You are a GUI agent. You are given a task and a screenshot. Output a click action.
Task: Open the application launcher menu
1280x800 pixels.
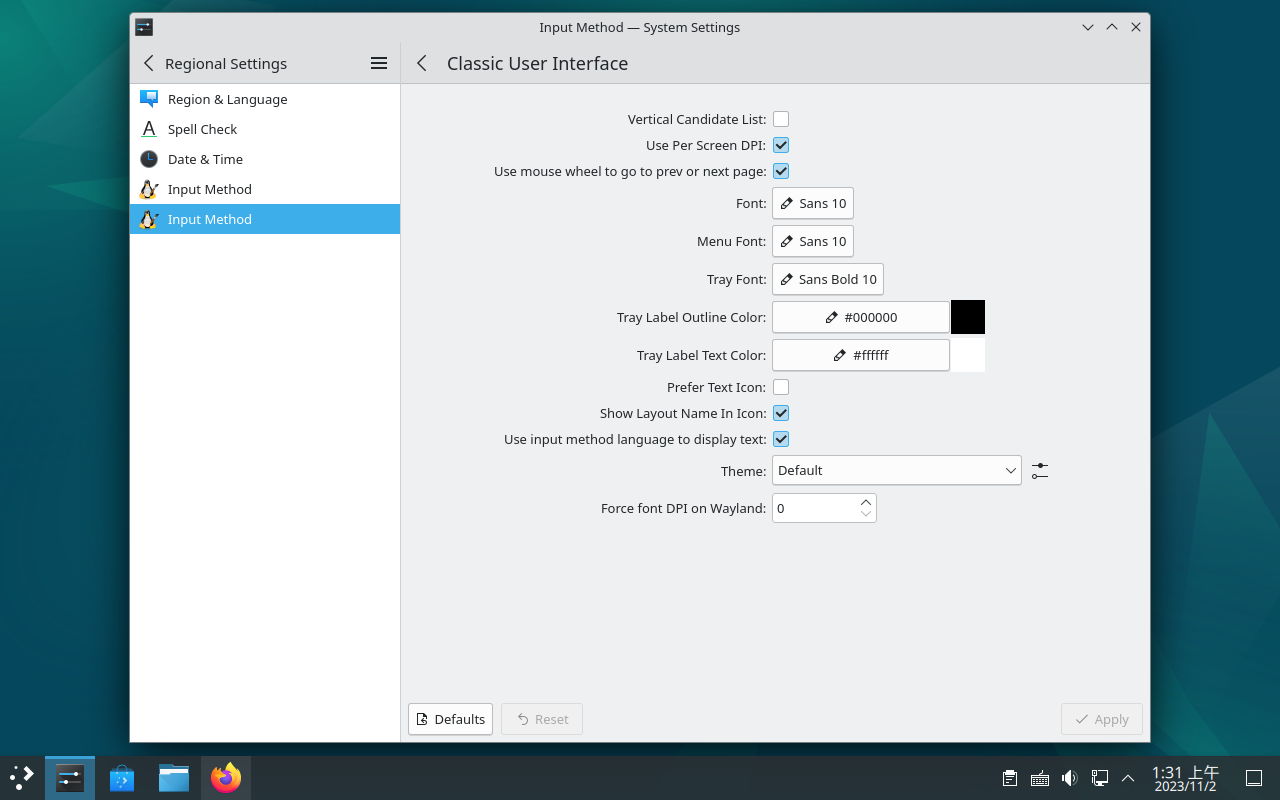(22, 777)
